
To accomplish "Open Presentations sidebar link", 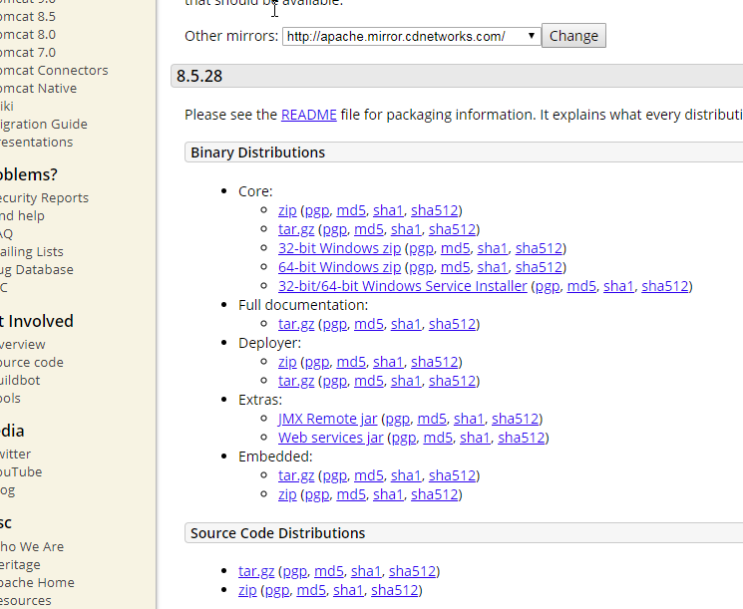I will coord(36,142).
